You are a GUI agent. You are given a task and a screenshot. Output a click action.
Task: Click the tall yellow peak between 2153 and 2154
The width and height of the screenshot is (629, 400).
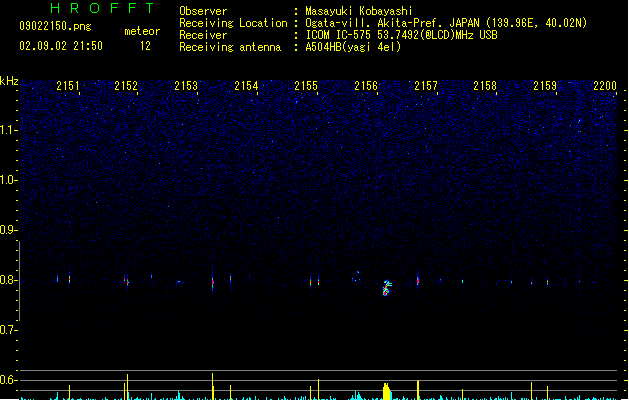tap(213, 386)
